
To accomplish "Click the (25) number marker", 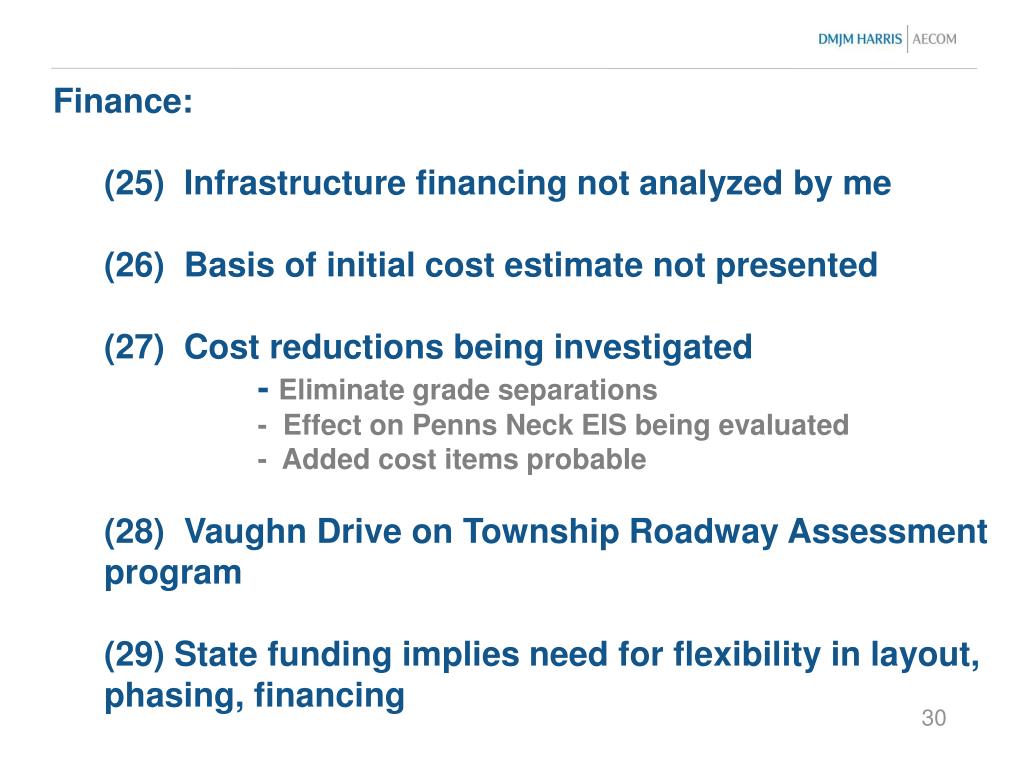I will point(134,184).
